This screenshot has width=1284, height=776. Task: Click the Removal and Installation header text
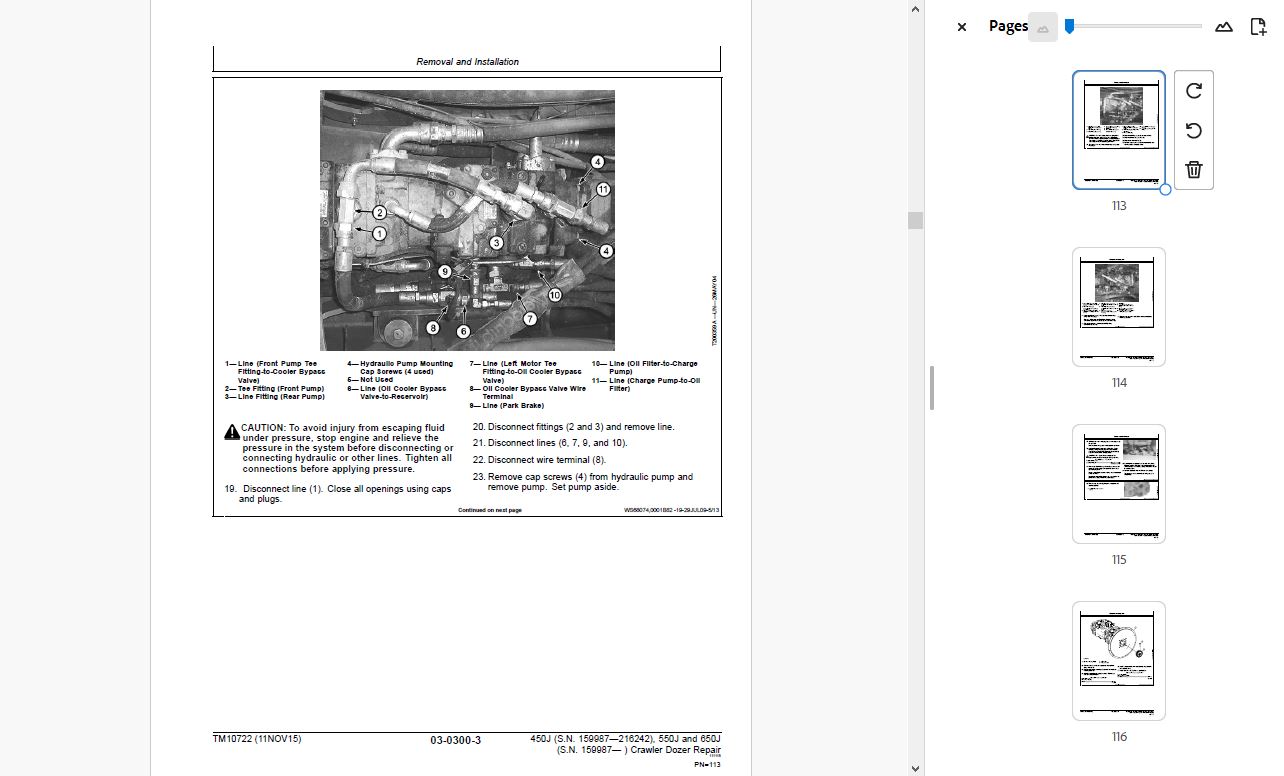(467, 62)
